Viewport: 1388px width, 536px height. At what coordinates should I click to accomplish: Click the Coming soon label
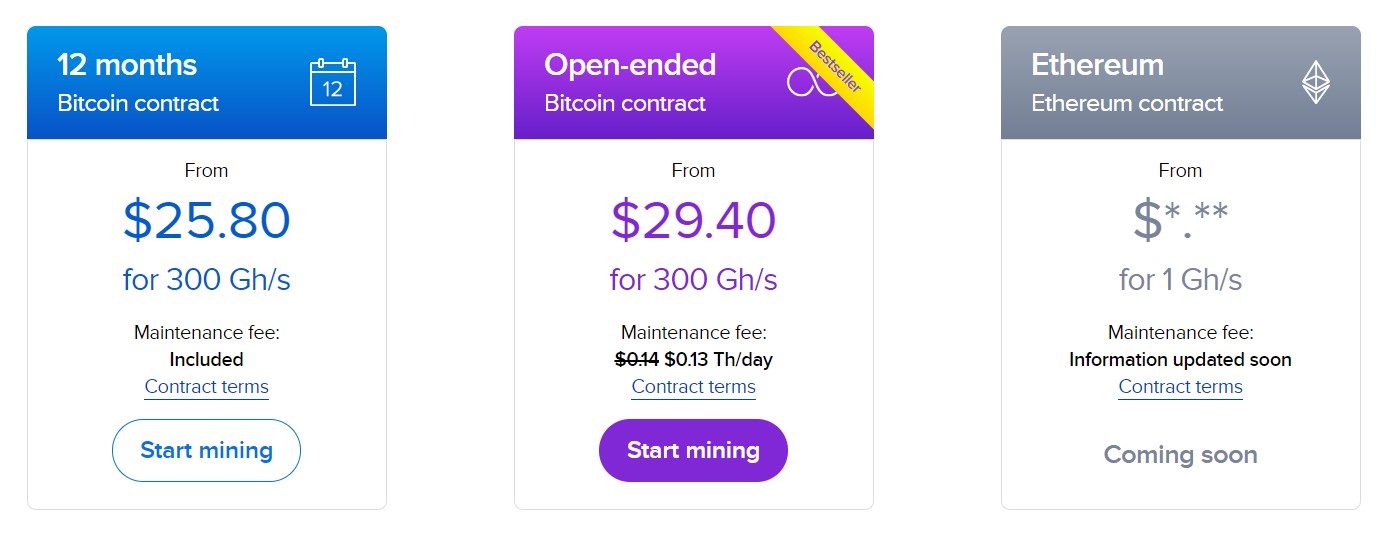tap(1181, 455)
